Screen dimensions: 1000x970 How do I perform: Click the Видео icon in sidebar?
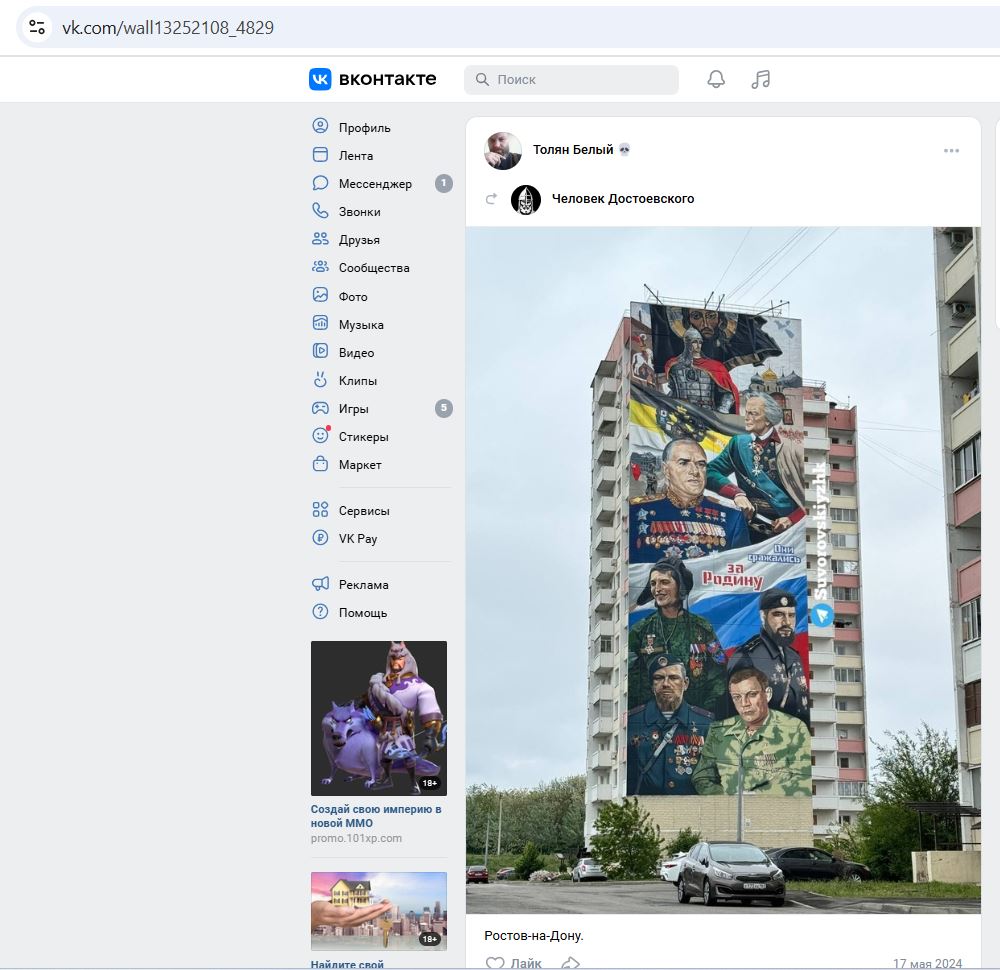320,351
